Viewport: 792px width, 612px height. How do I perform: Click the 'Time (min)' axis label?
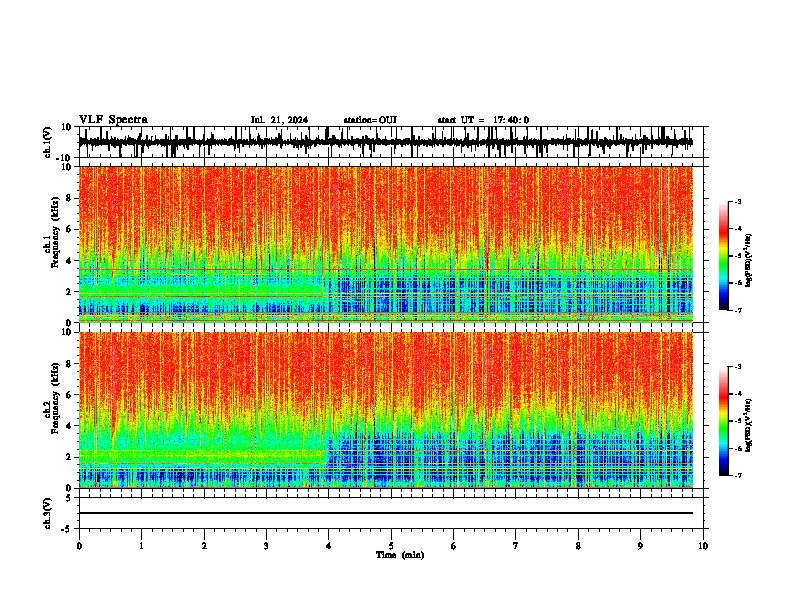point(400,555)
